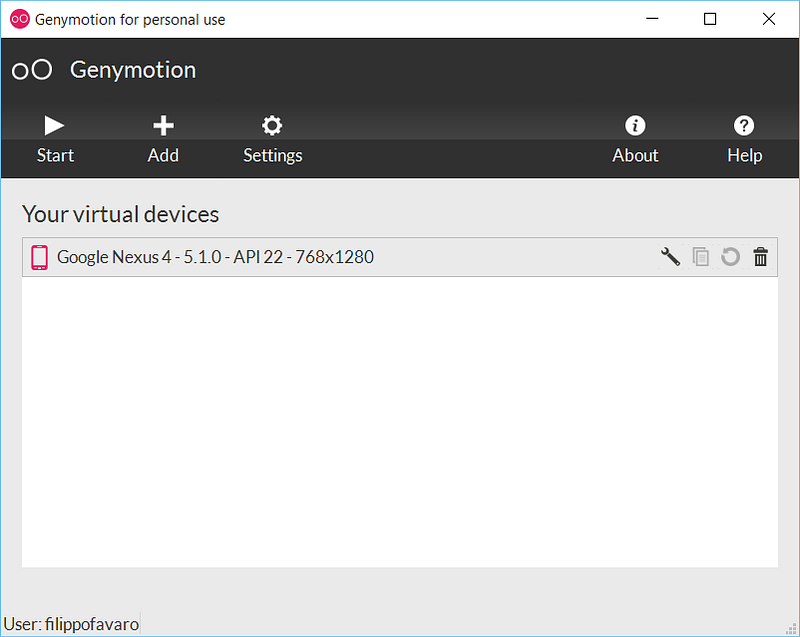Select the pink phone icon of Nexus 4
Screen dimensions: 800x637
[39, 257]
